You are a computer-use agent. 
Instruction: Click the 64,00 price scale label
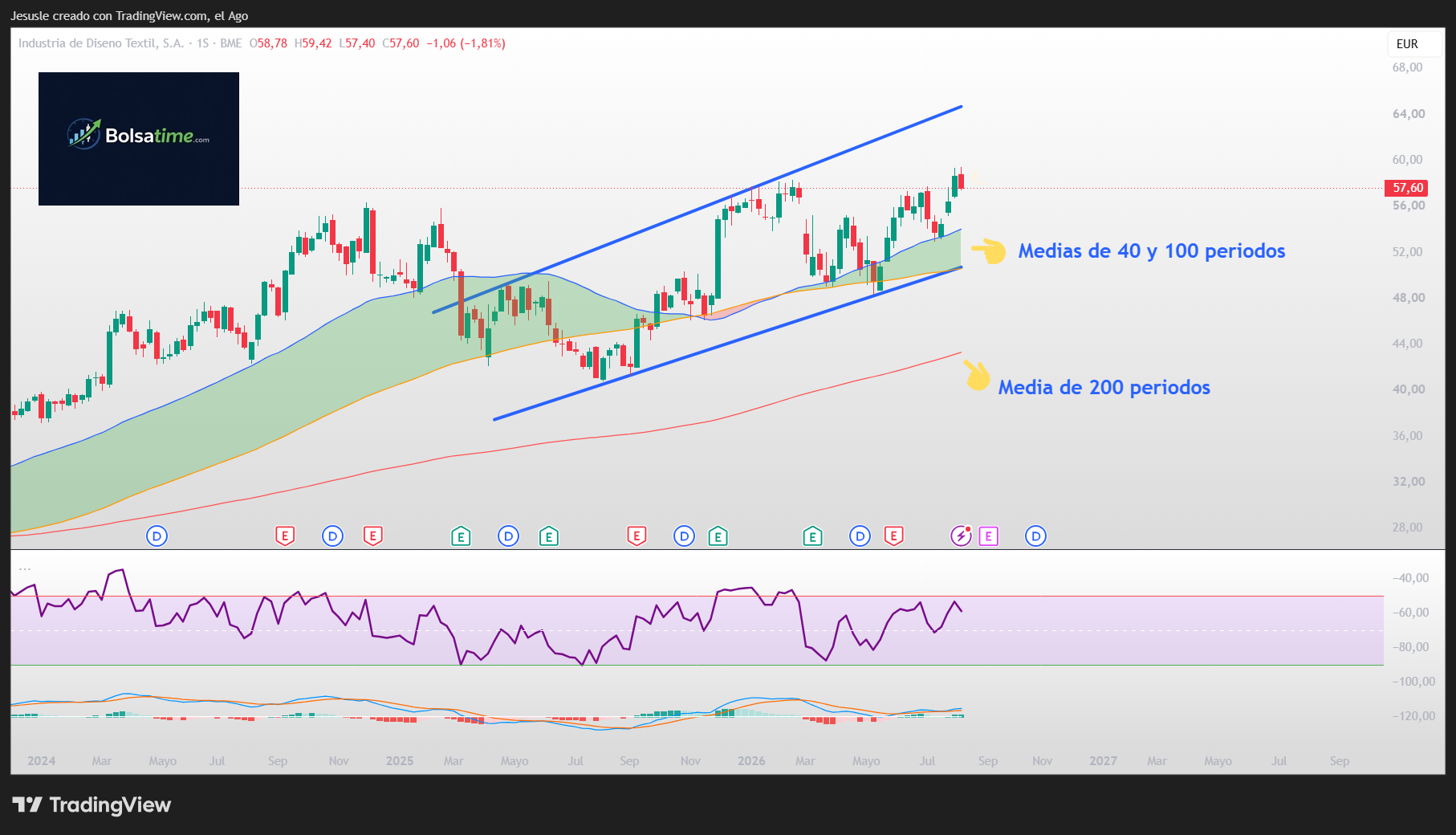(x=1408, y=114)
